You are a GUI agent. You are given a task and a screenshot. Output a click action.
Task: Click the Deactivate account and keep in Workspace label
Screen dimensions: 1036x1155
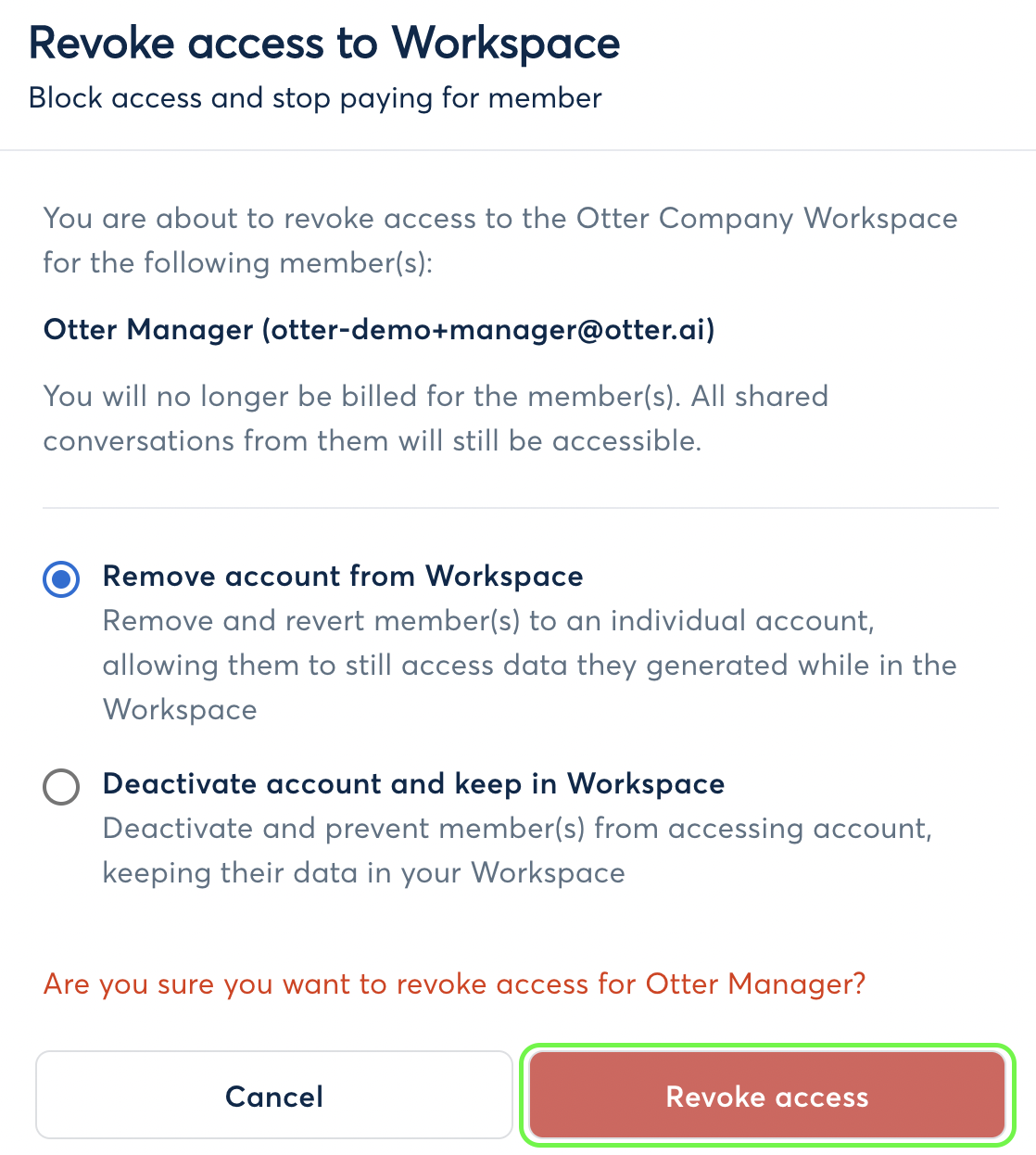413,783
